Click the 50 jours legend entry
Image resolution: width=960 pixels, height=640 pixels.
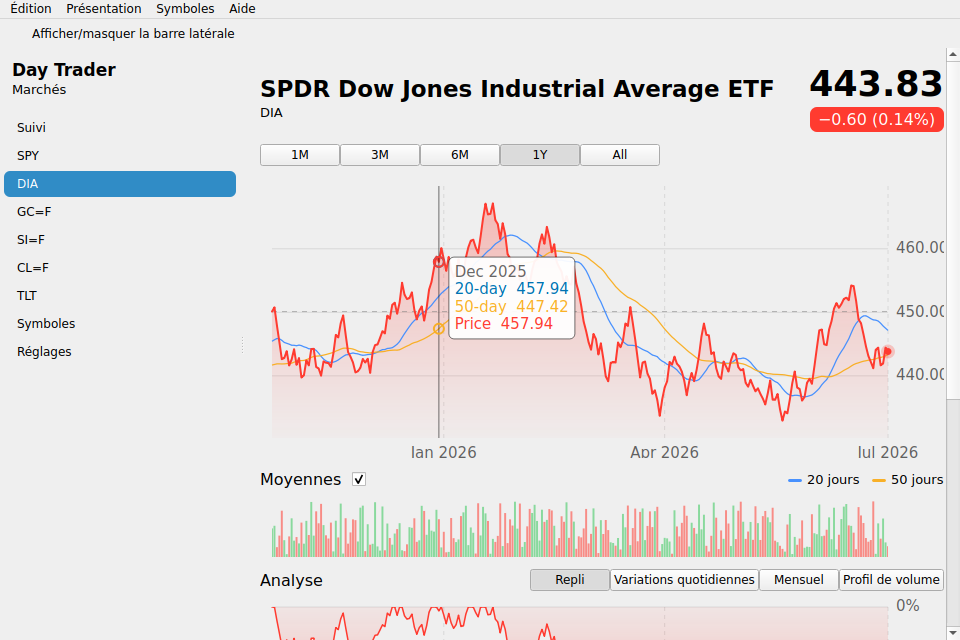(907, 480)
